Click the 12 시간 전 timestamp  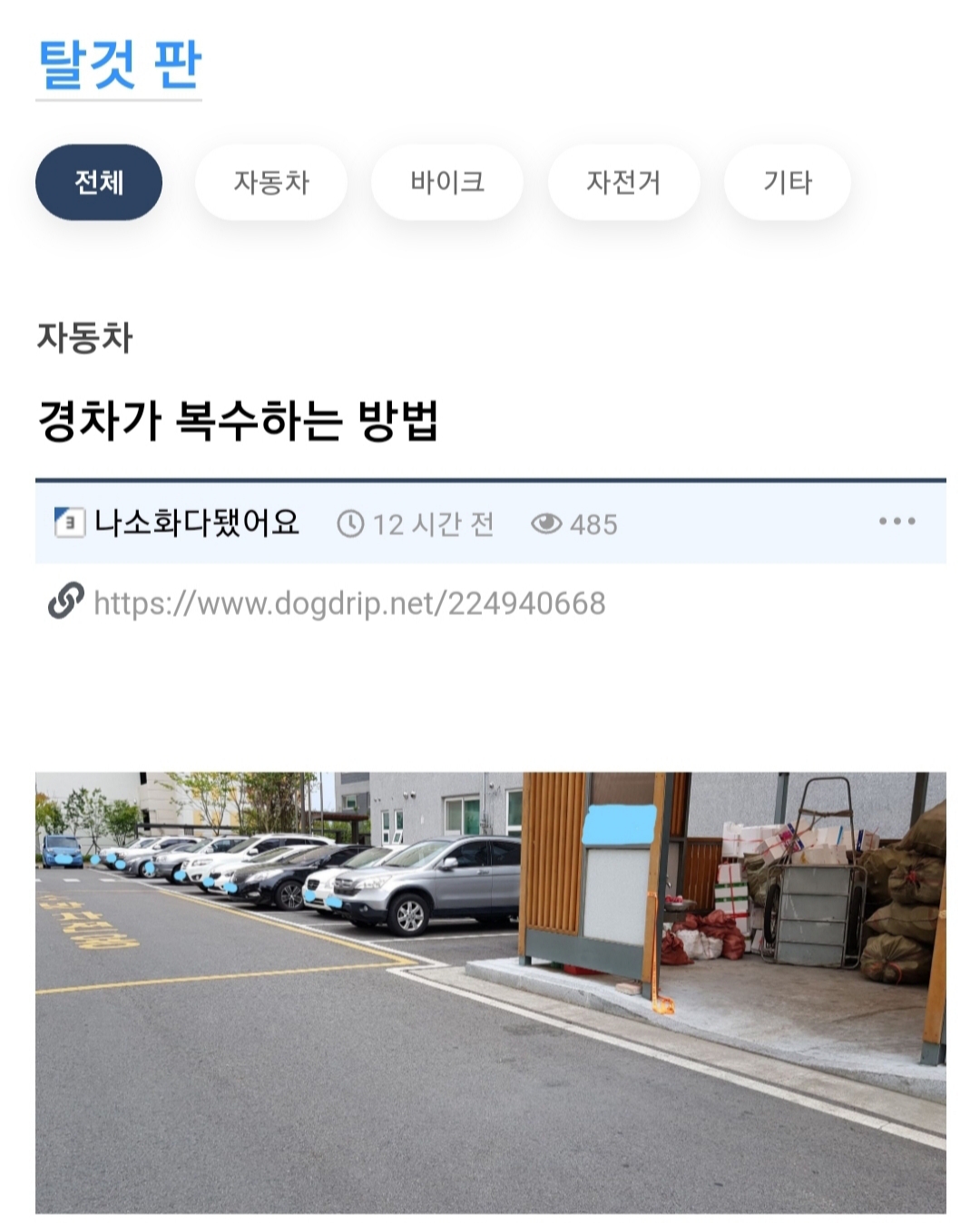coord(434,524)
